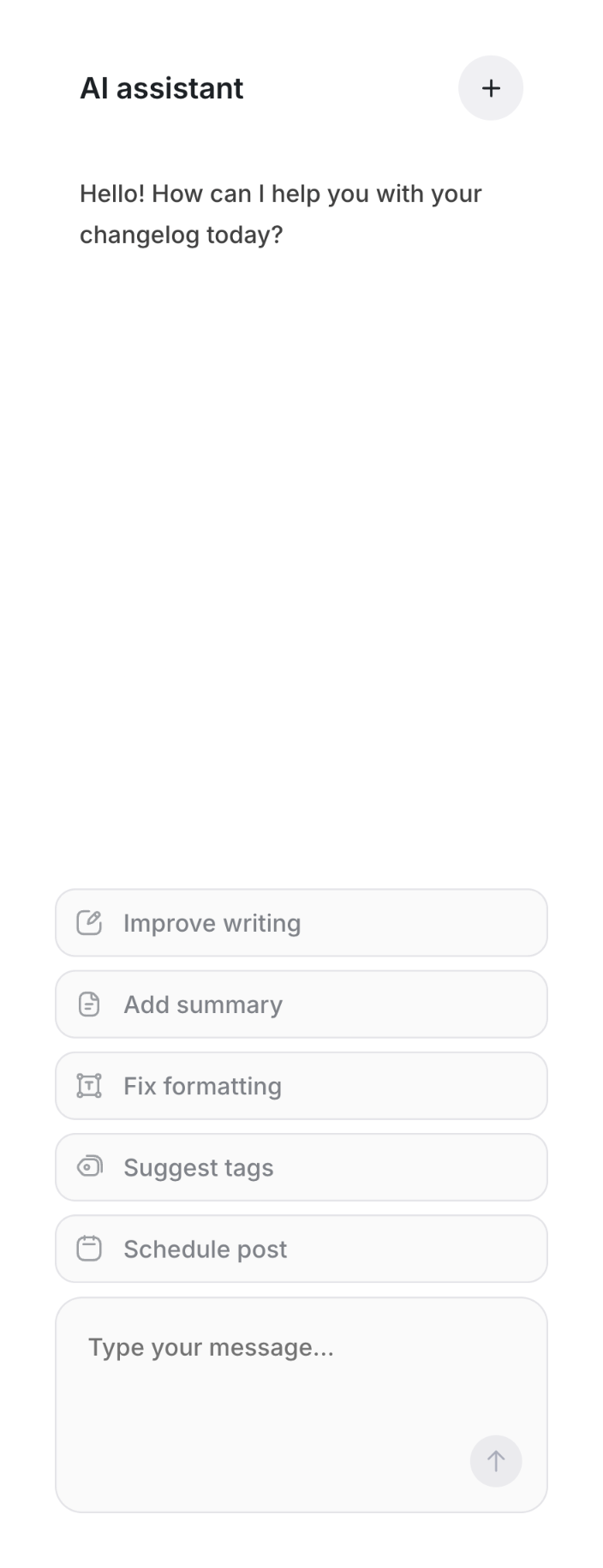603x1568 pixels.
Task: Click the Suggest tags label icon
Action: pos(89,1166)
